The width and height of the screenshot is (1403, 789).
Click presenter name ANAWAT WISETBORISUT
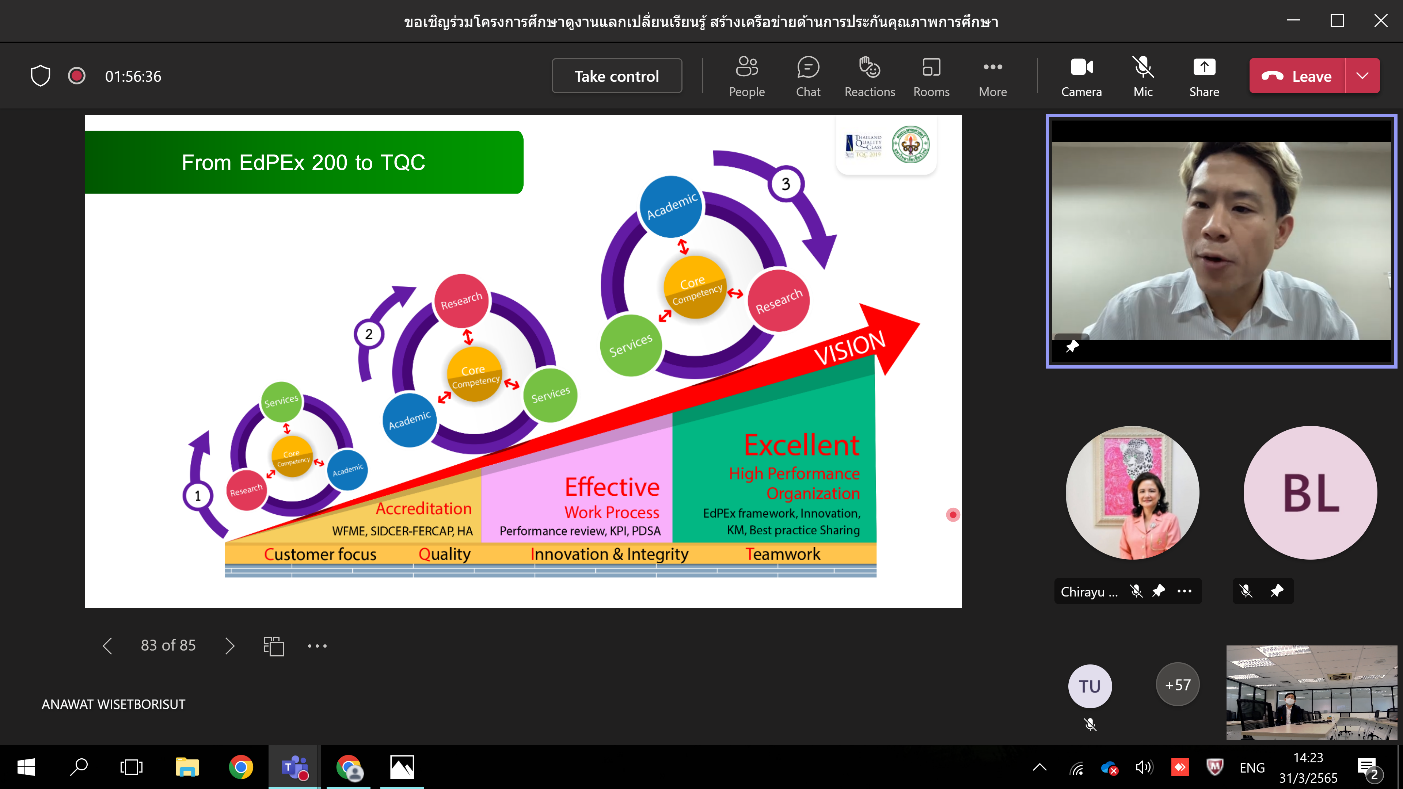click(114, 704)
